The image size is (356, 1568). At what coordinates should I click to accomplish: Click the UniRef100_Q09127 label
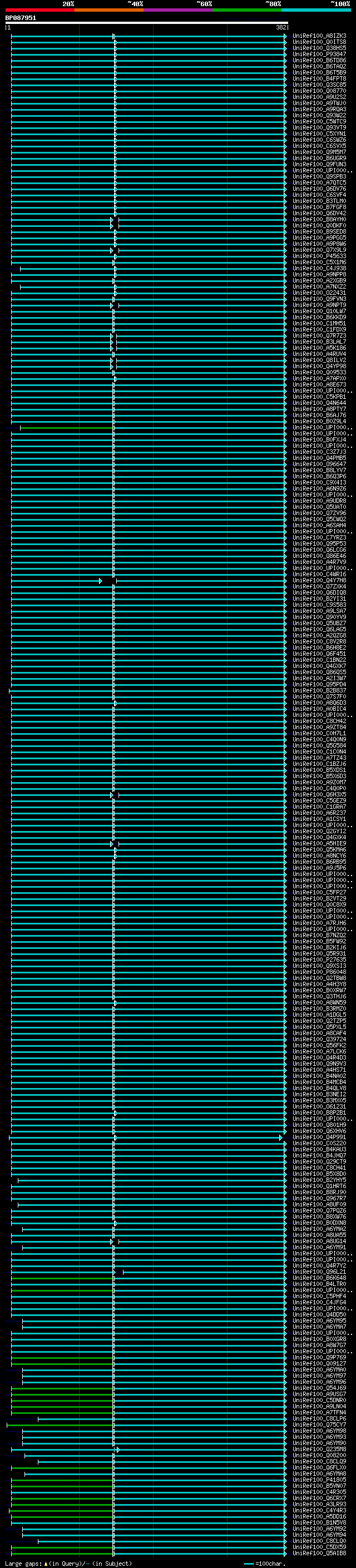(319, 1363)
